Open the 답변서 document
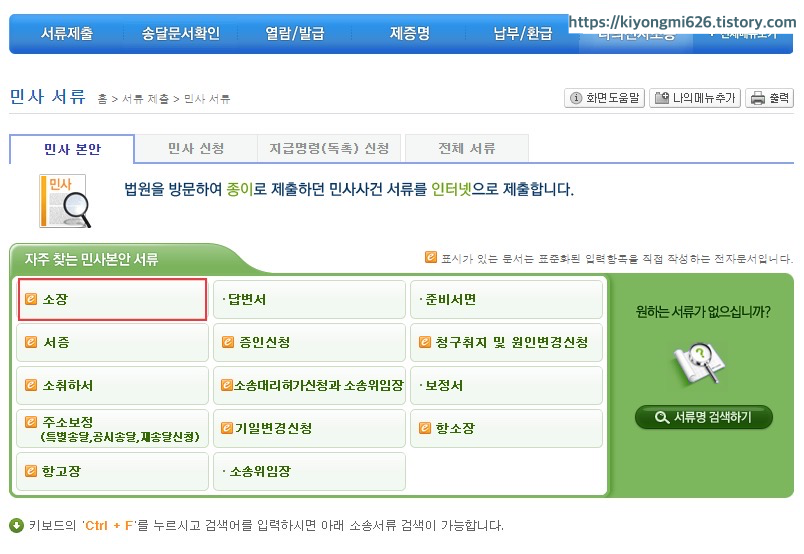804x554 pixels. click(x=309, y=300)
